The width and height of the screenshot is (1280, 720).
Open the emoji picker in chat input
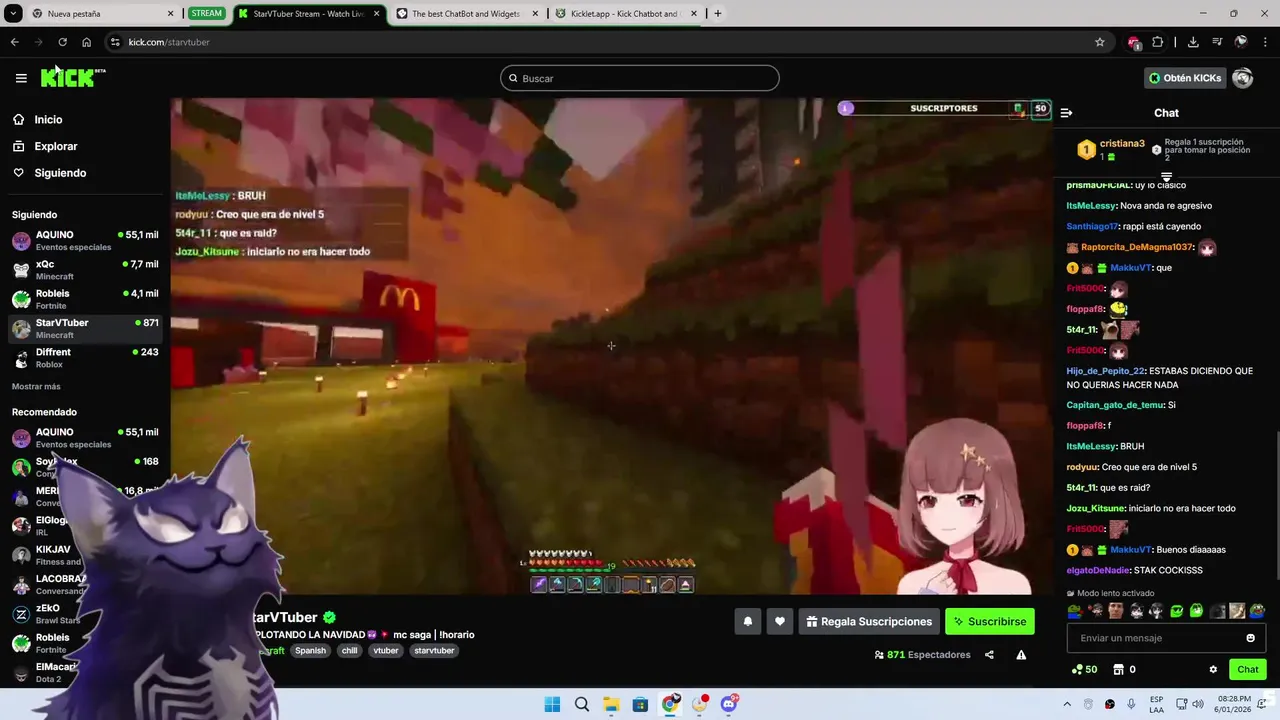tap(1250, 638)
